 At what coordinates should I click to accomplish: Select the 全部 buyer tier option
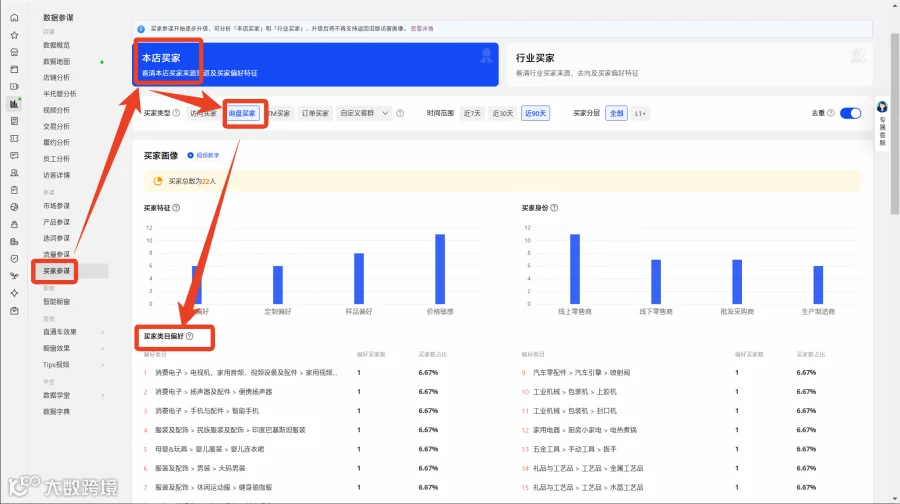616,114
